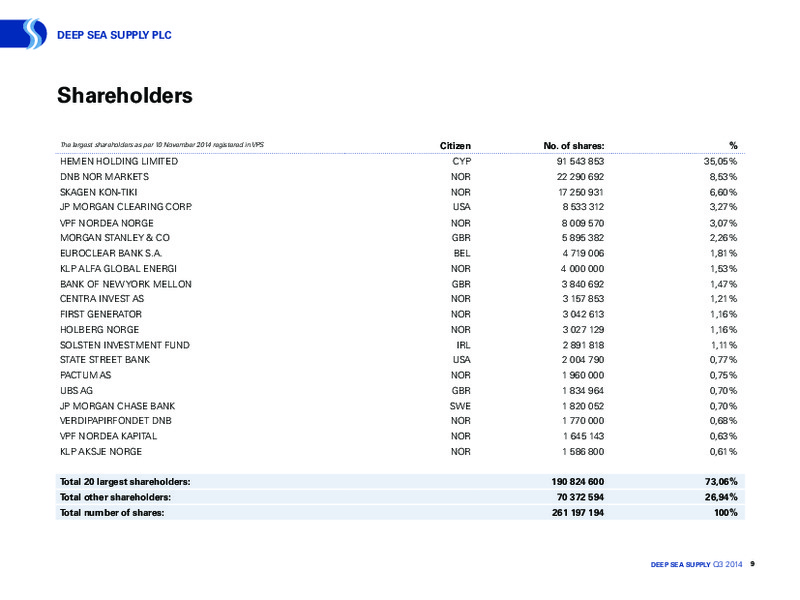Screen dimensions: 800x600
Task: Click SWE citizen code for JP Morgan Chase
Action: tap(460, 406)
